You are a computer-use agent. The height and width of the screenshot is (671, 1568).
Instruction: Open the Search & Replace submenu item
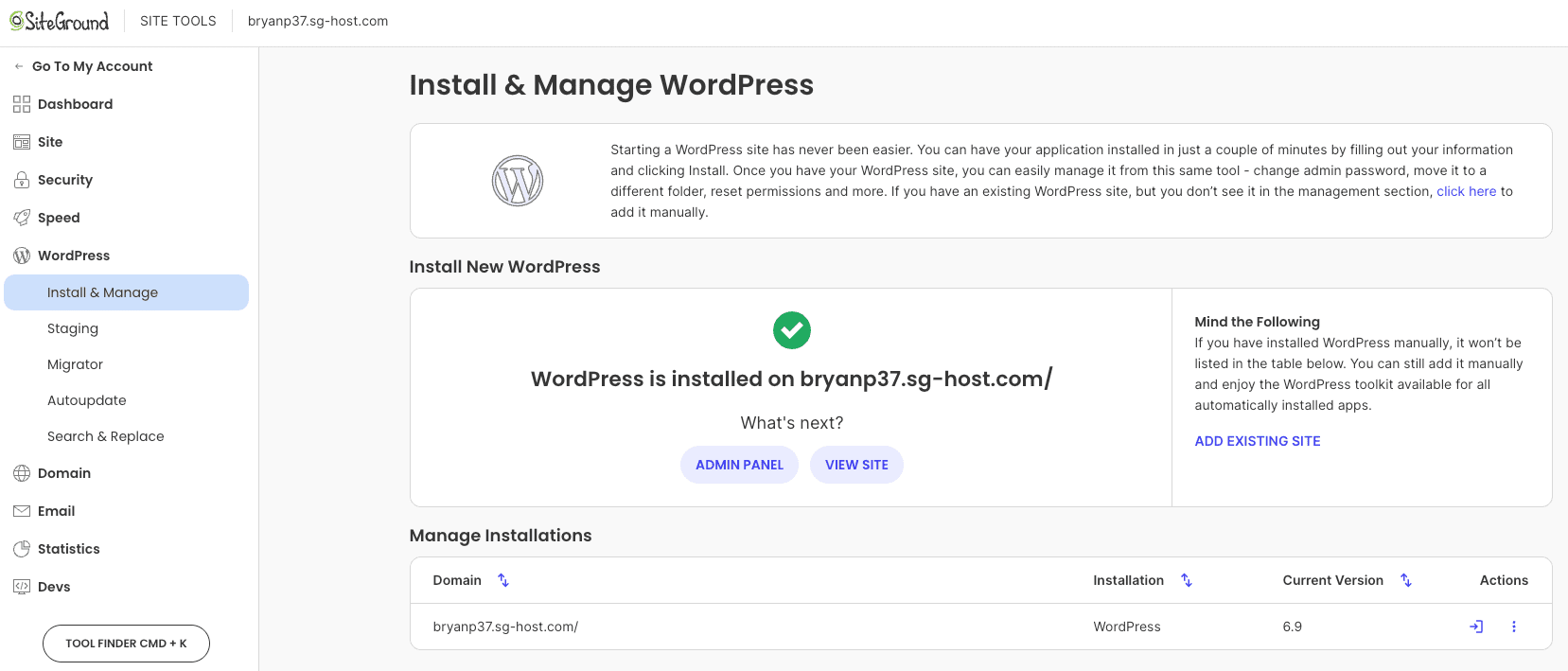click(x=127, y=436)
